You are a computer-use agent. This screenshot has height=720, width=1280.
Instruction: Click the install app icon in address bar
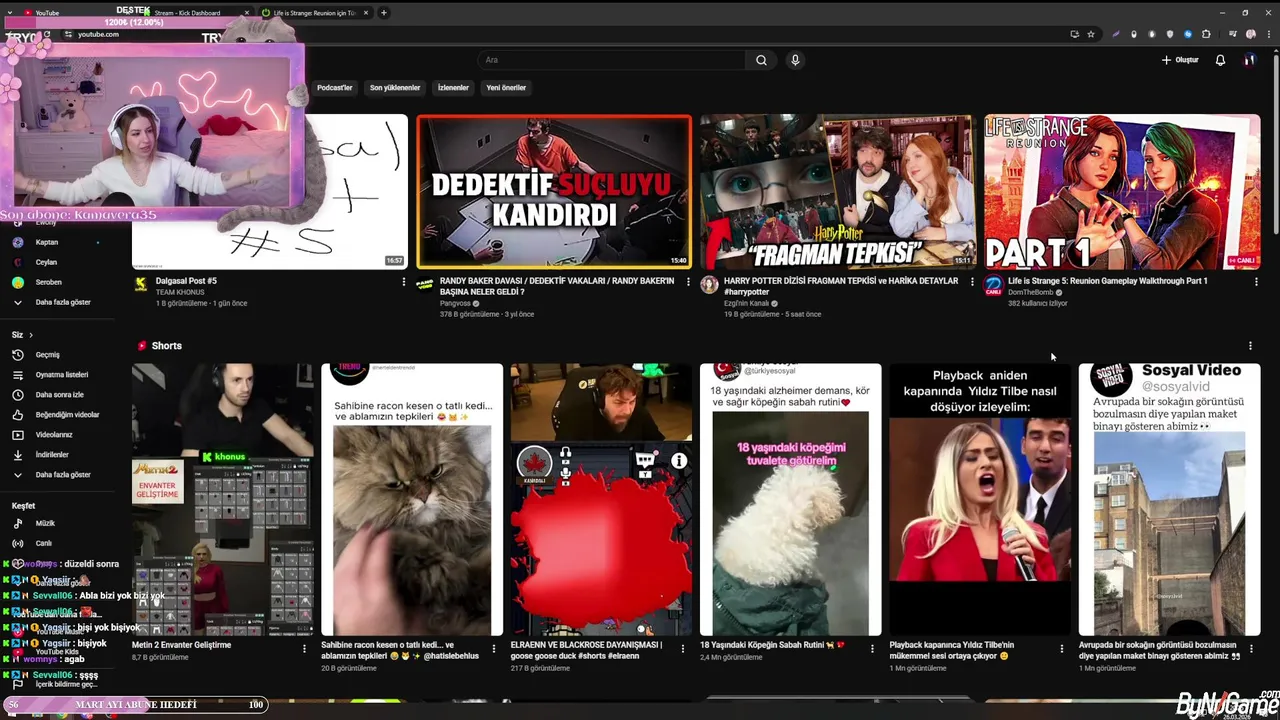1074,34
